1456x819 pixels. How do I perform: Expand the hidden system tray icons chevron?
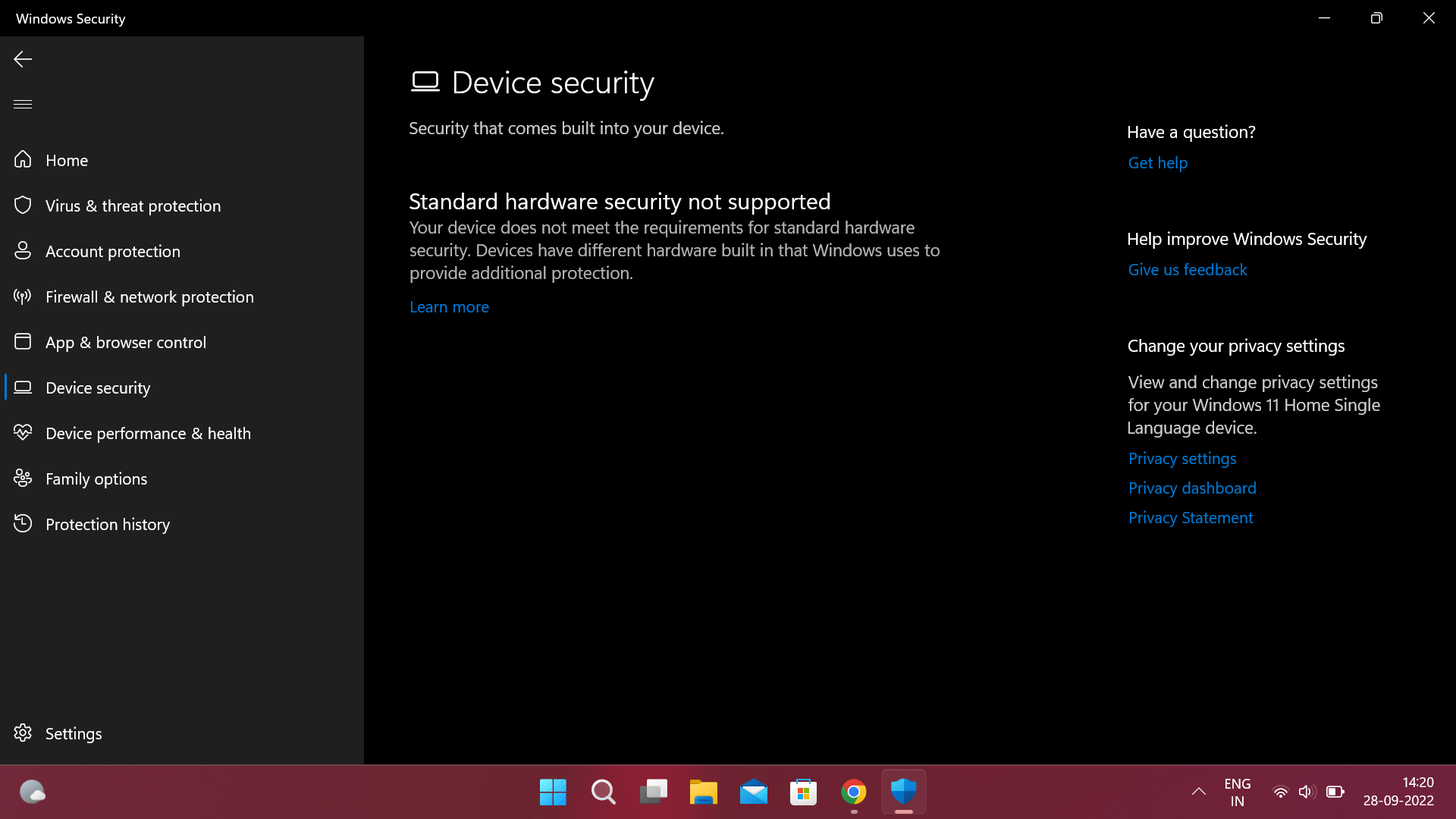(1199, 792)
